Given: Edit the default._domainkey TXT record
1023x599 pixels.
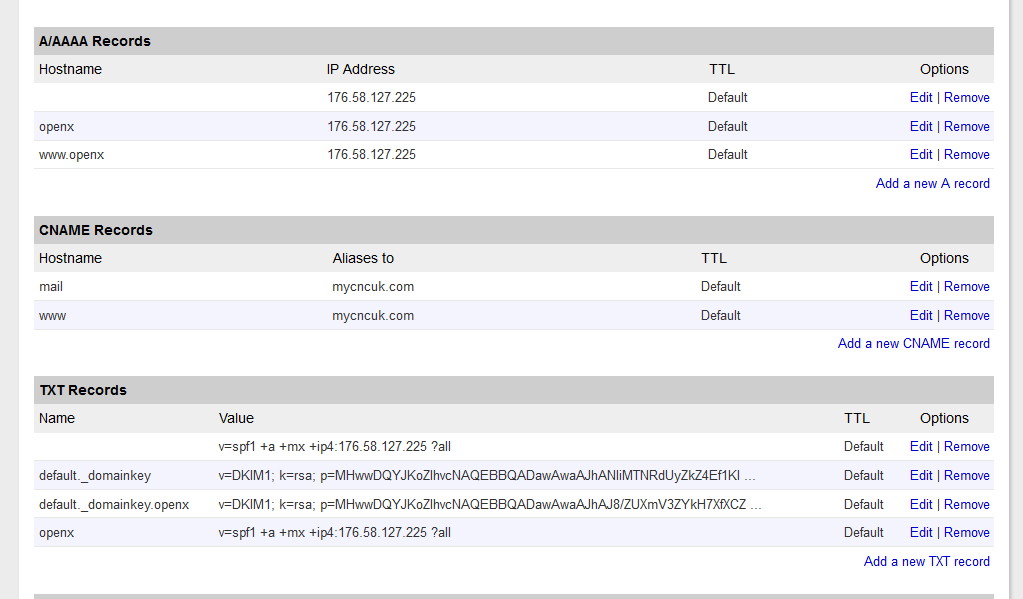Looking at the screenshot, I should click(920, 475).
